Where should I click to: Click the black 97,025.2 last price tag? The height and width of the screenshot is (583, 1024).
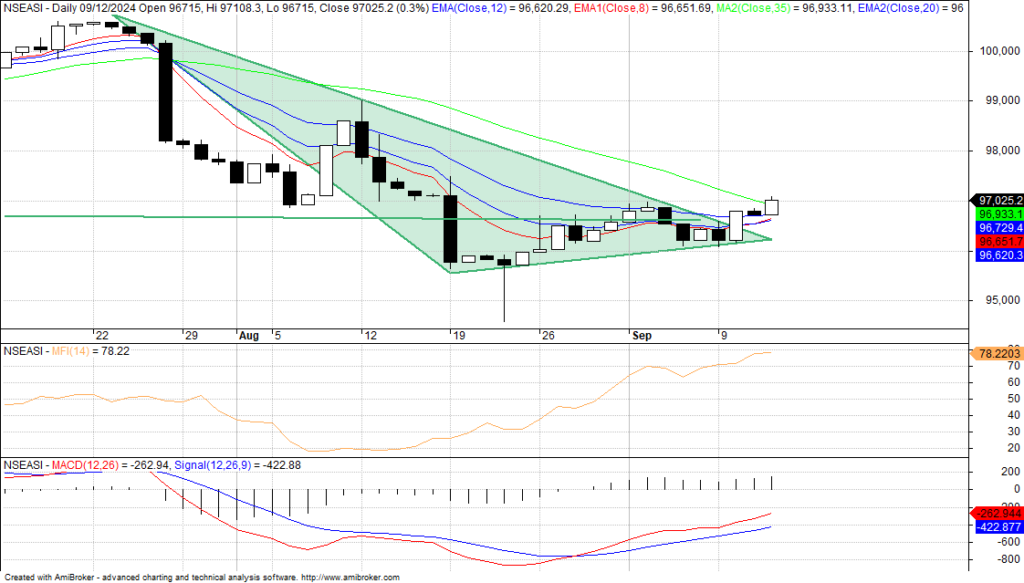[996, 199]
